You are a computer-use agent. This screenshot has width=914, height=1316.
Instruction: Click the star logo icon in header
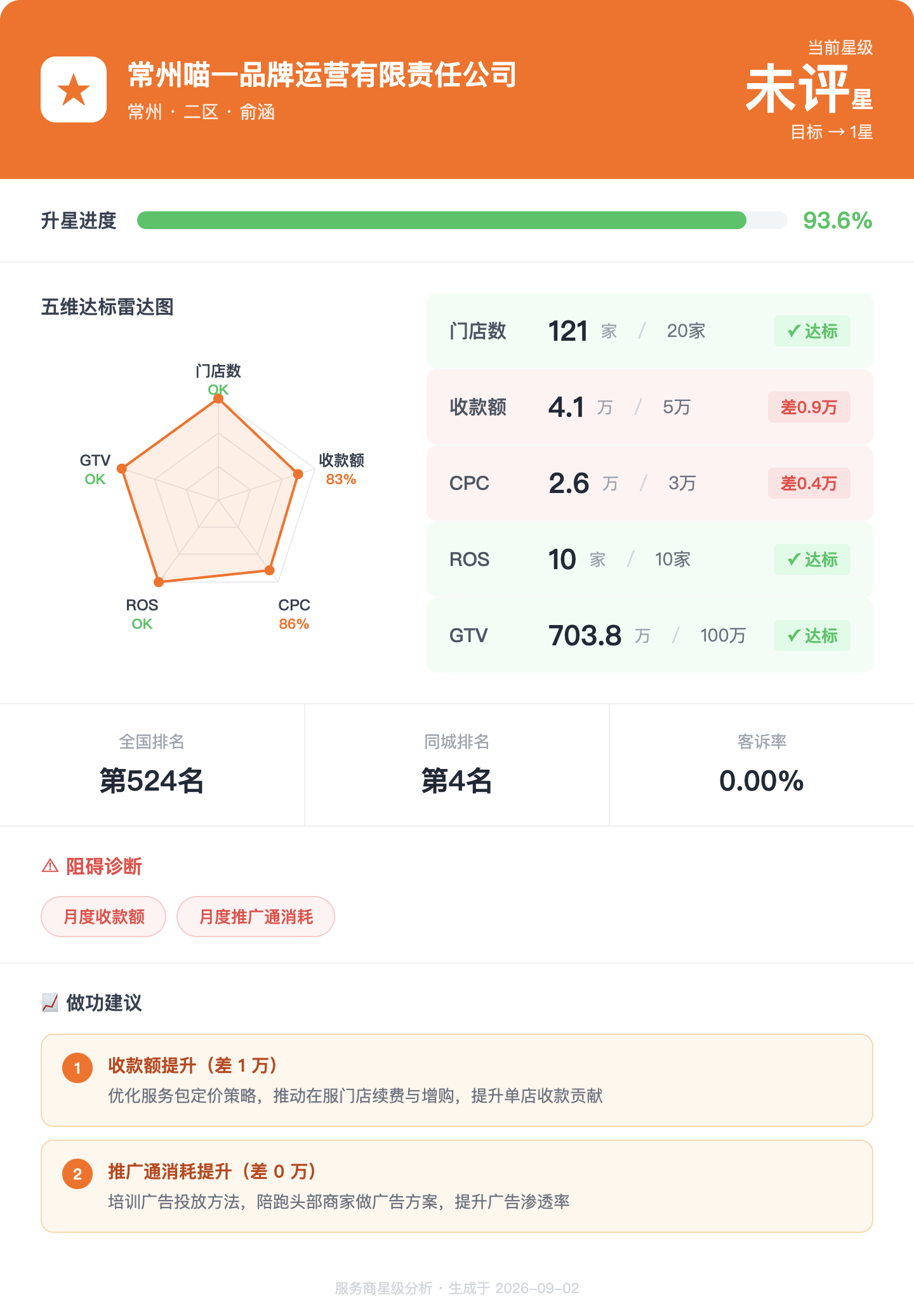(74, 89)
